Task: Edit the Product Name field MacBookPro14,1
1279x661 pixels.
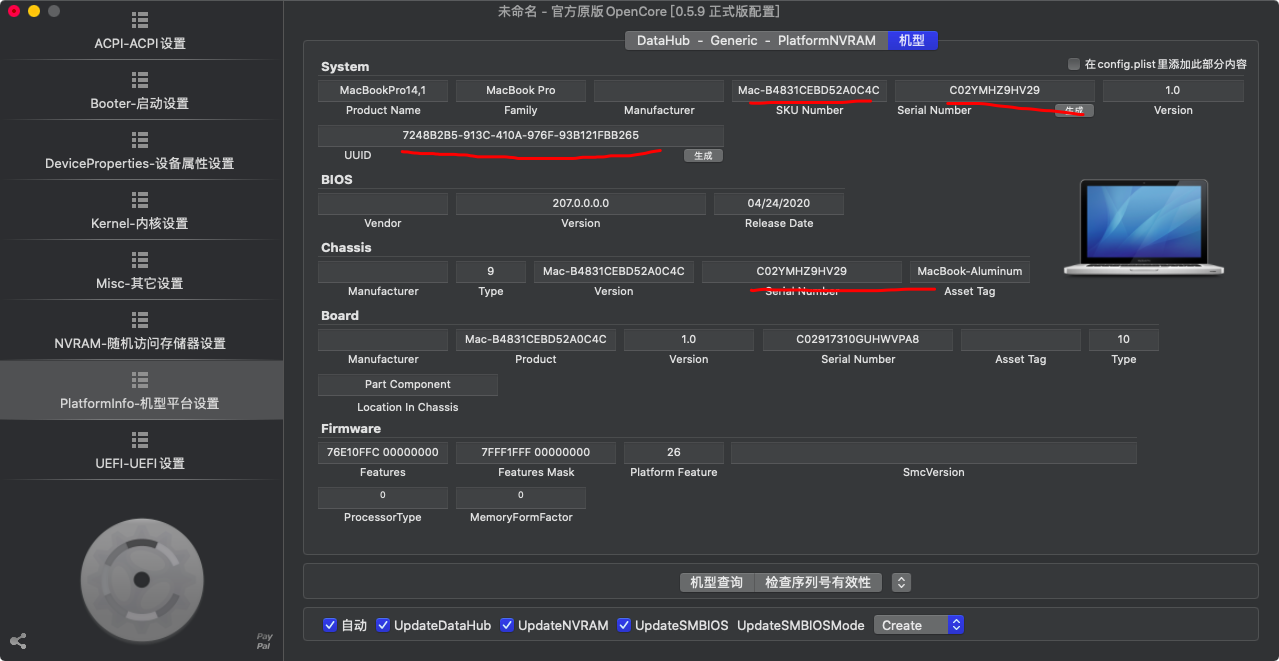Action: 383,90
